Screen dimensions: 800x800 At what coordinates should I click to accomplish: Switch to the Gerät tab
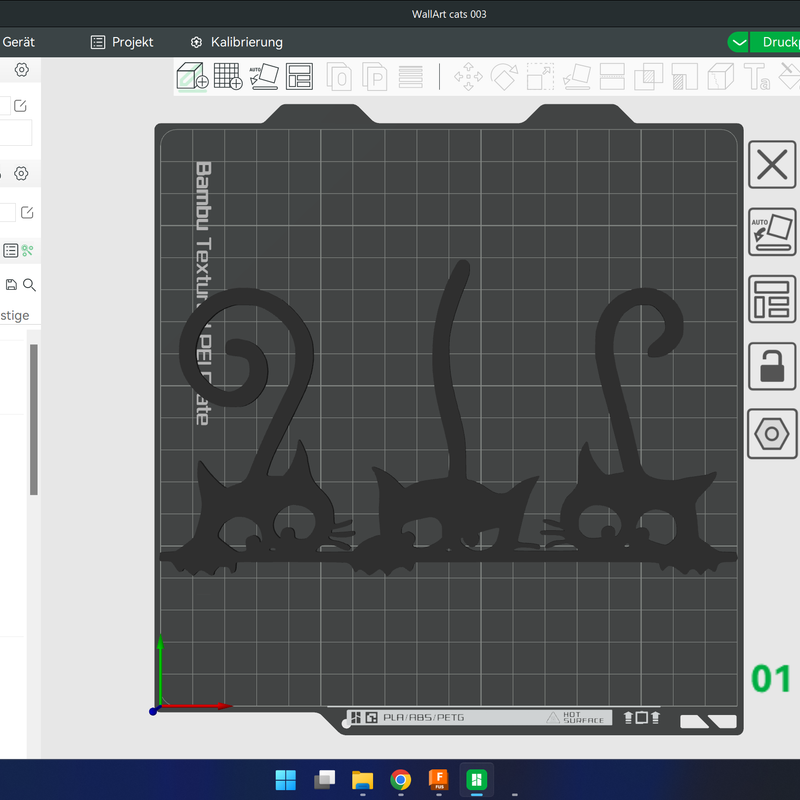[x=18, y=42]
